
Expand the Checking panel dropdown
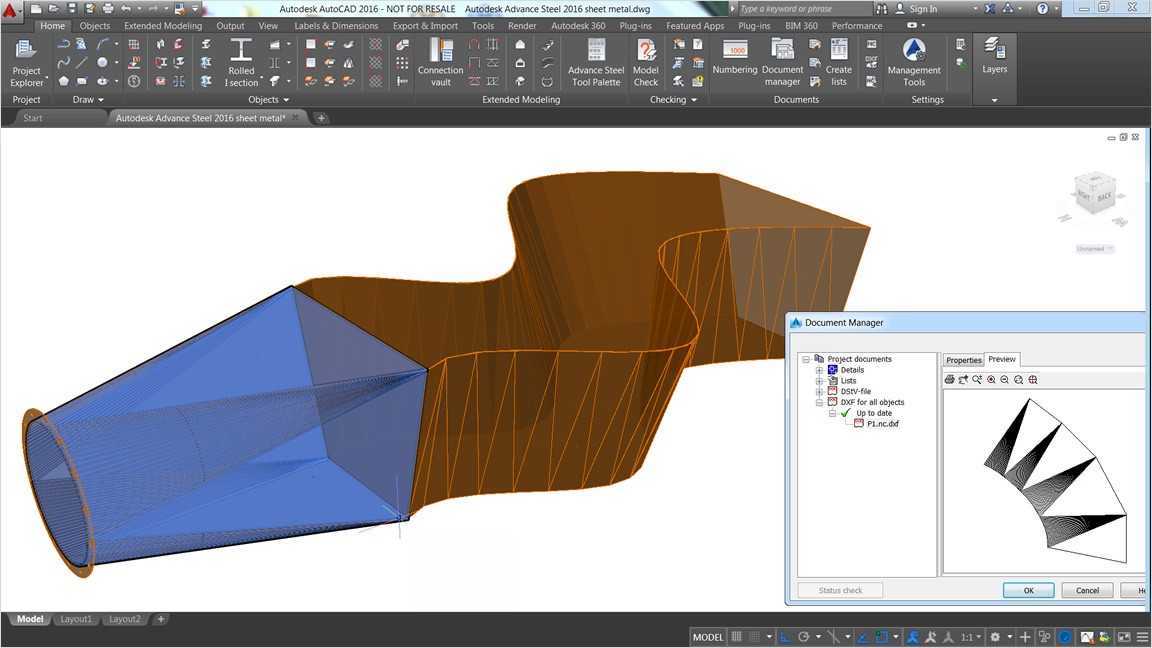673,100
